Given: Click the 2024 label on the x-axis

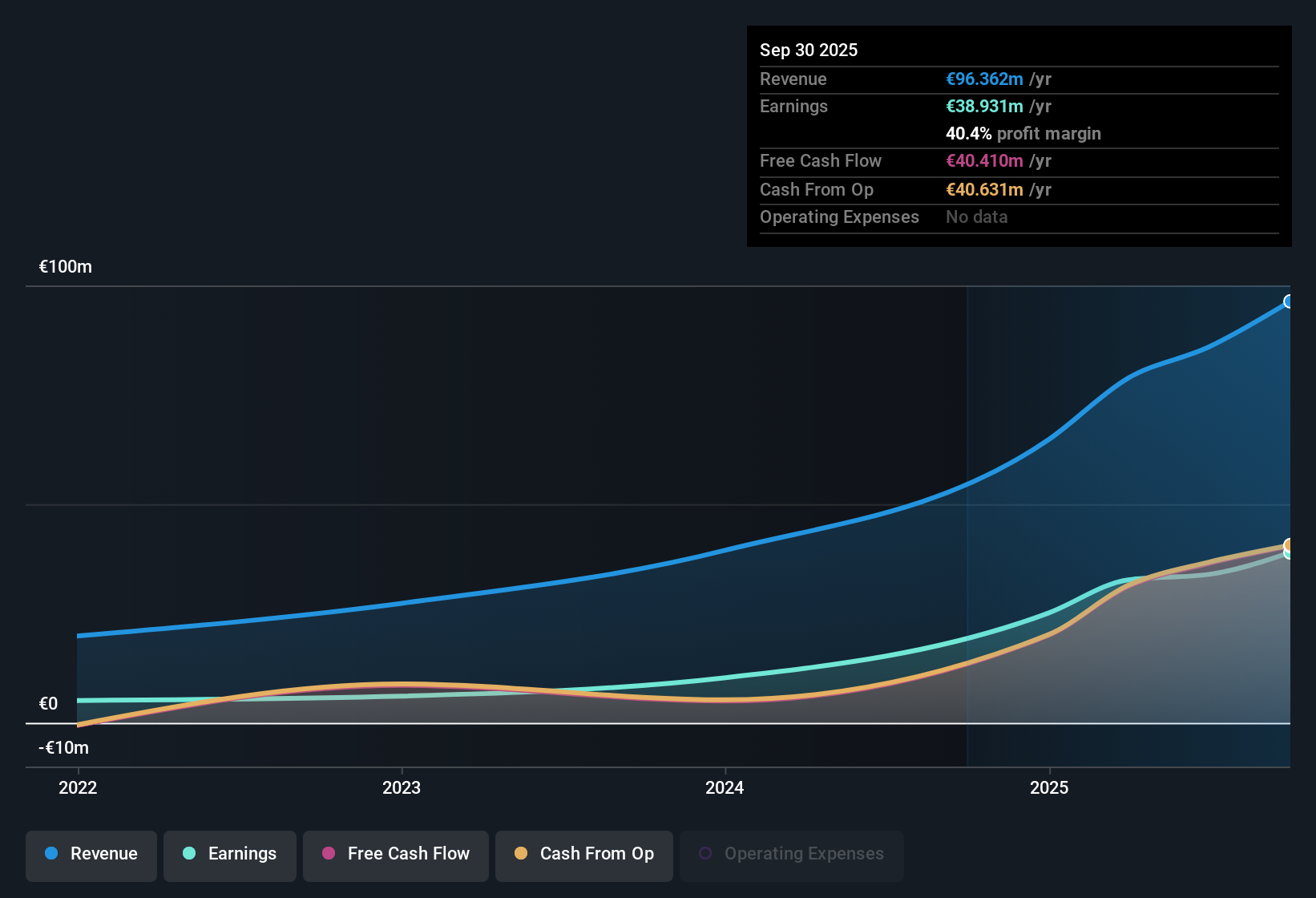Looking at the screenshot, I should [x=724, y=787].
